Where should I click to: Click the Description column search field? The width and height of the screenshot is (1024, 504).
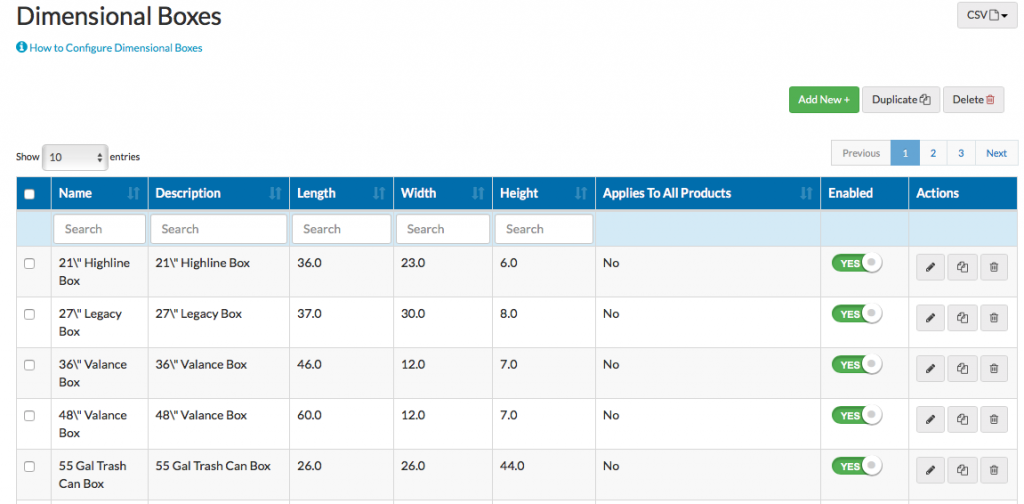(218, 229)
